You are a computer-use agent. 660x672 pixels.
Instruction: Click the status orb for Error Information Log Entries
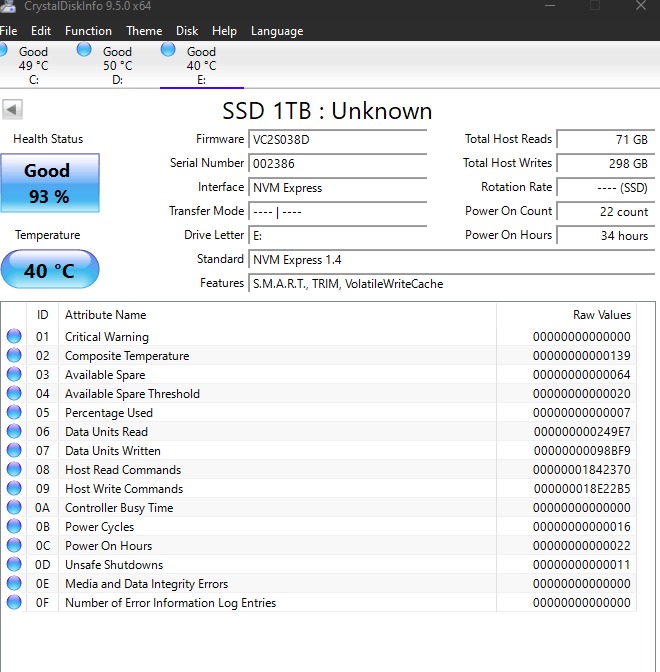coord(14,602)
